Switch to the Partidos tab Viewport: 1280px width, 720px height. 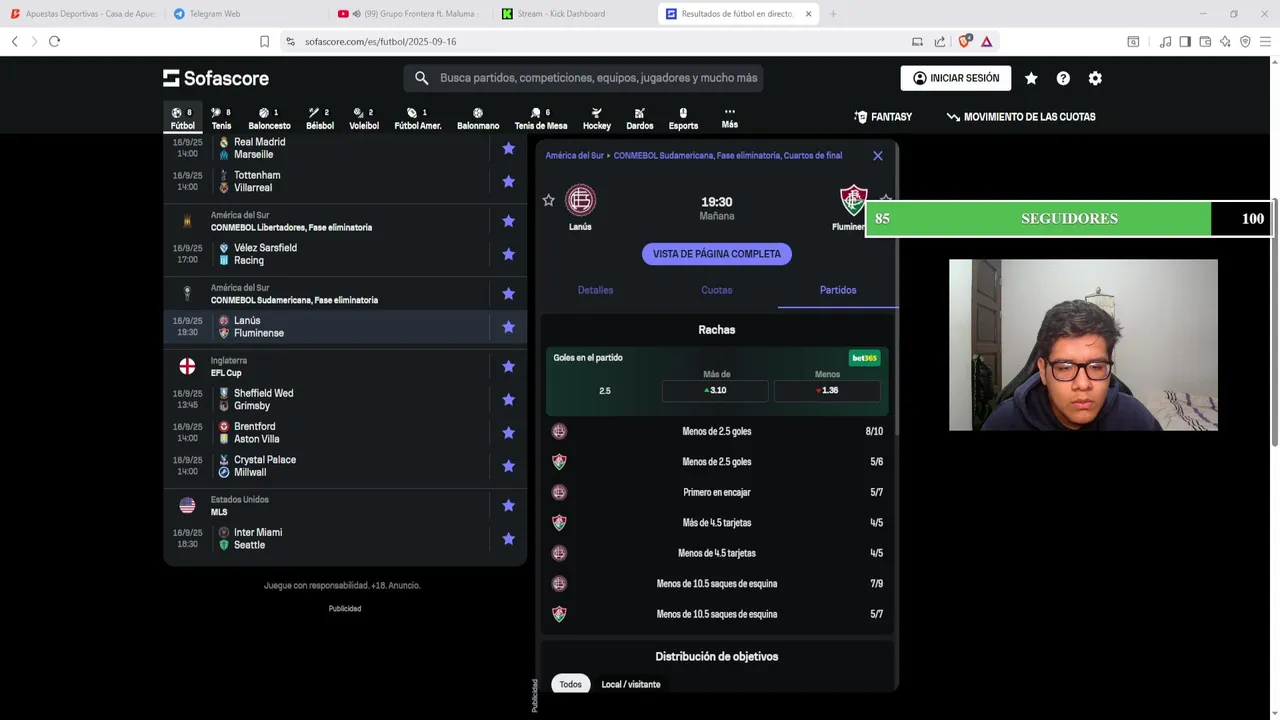[x=838, y=290]
